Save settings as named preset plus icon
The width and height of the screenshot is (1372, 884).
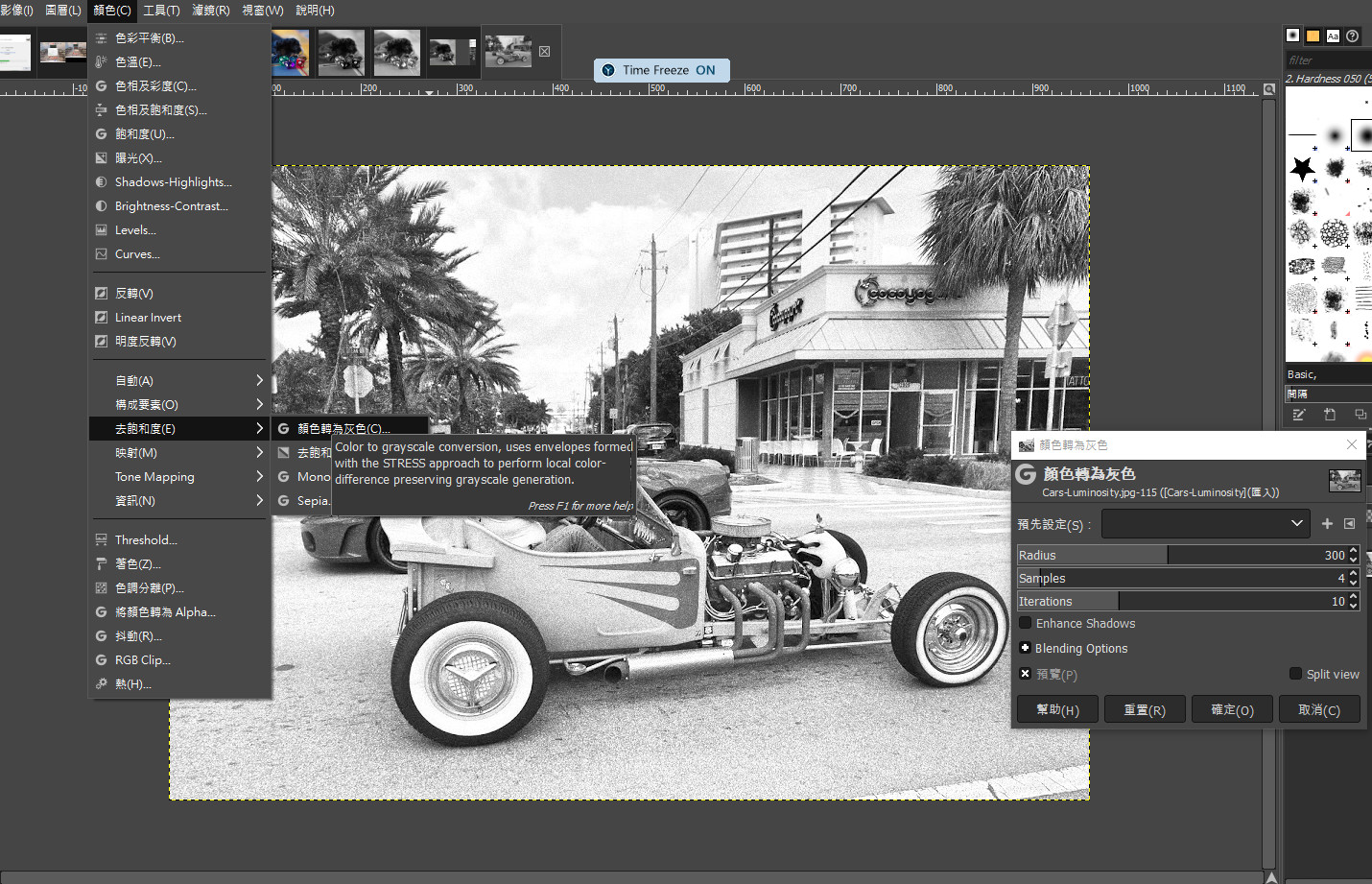pos(1327,524)
